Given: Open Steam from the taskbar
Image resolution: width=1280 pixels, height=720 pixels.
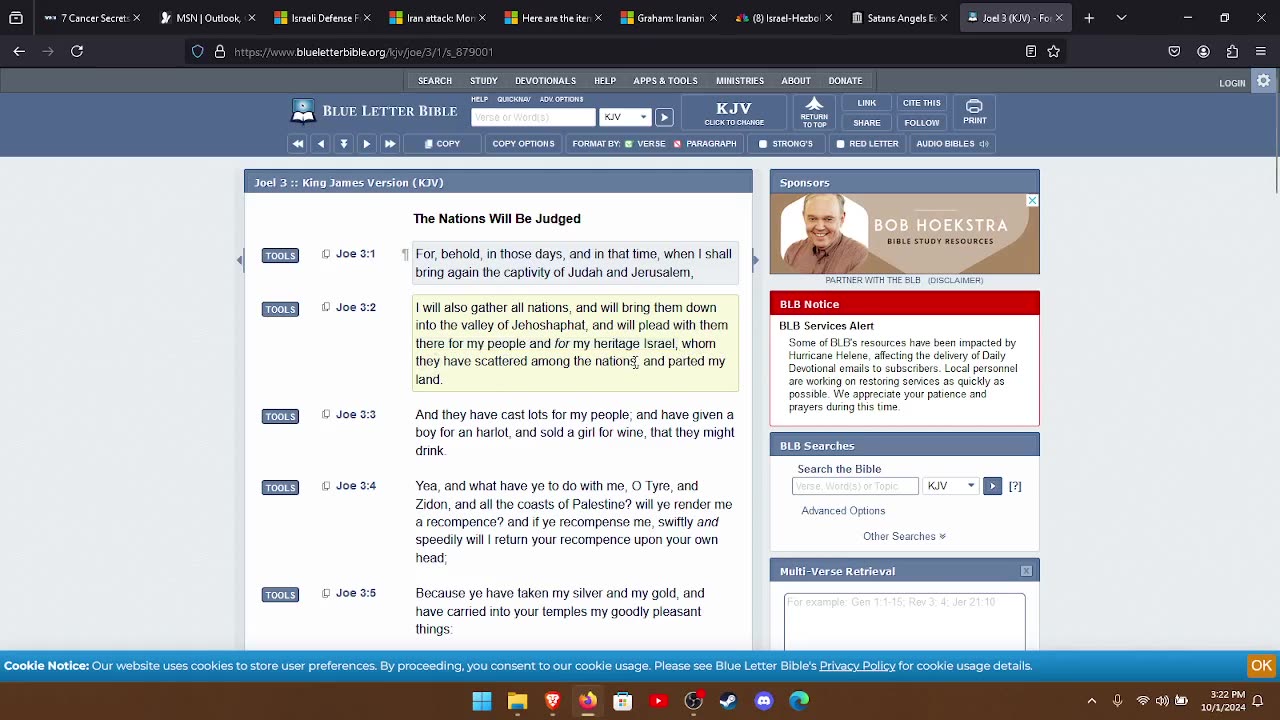Looking at the screenshot, I should tap(728, 701).
